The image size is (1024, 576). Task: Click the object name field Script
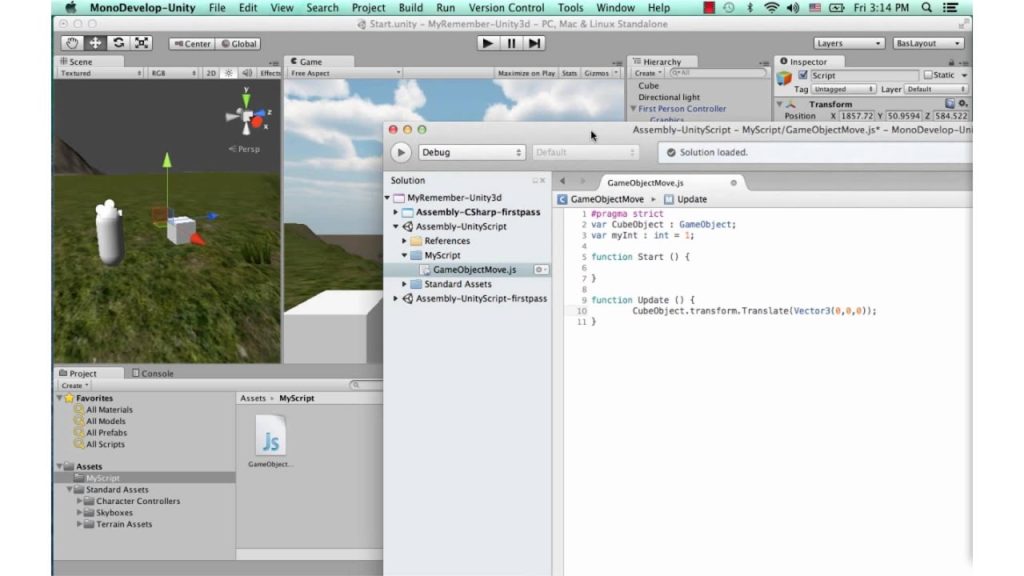click(x=864, y=76)
